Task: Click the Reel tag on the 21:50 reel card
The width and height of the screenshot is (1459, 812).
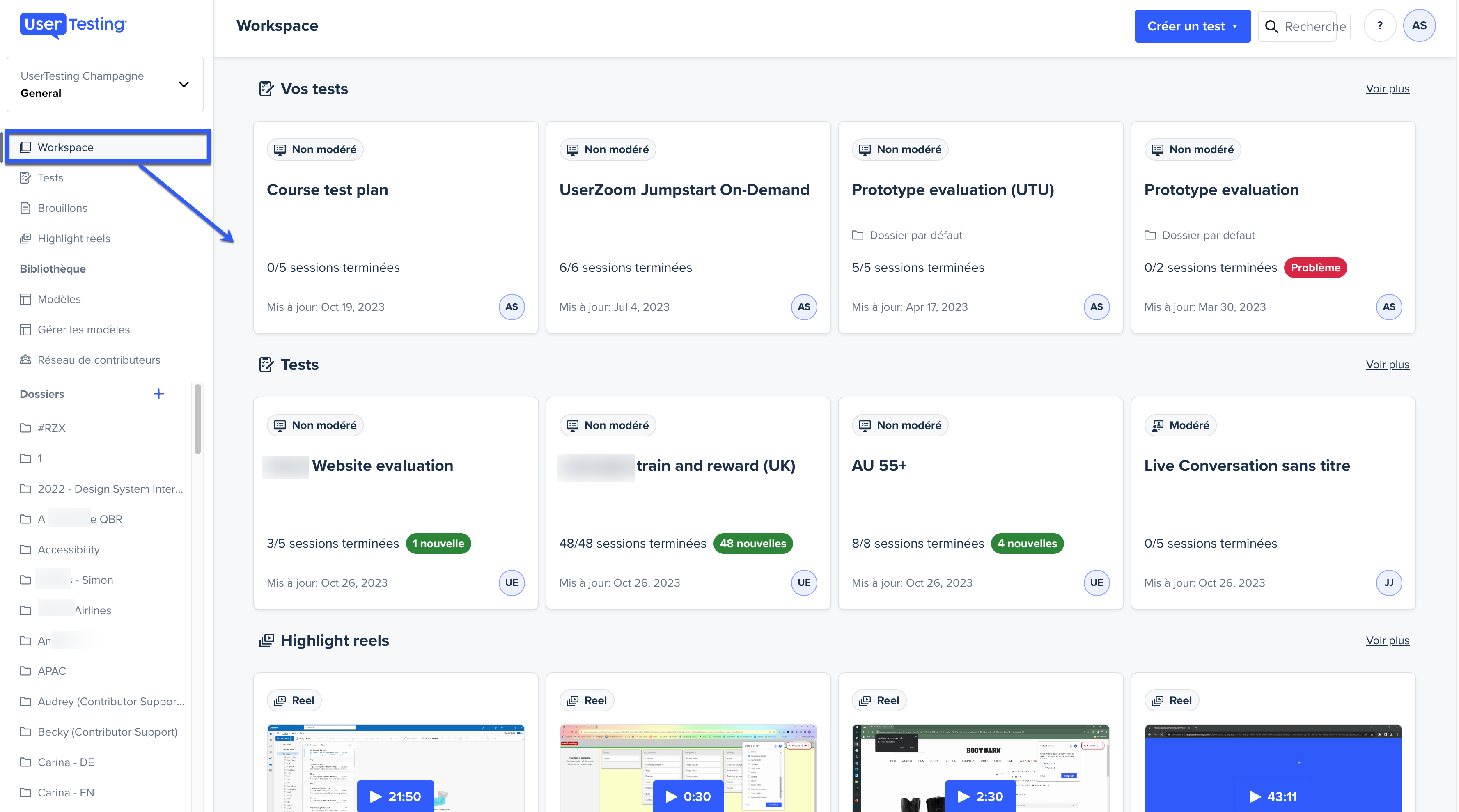Action: click(x=294, y=700)
